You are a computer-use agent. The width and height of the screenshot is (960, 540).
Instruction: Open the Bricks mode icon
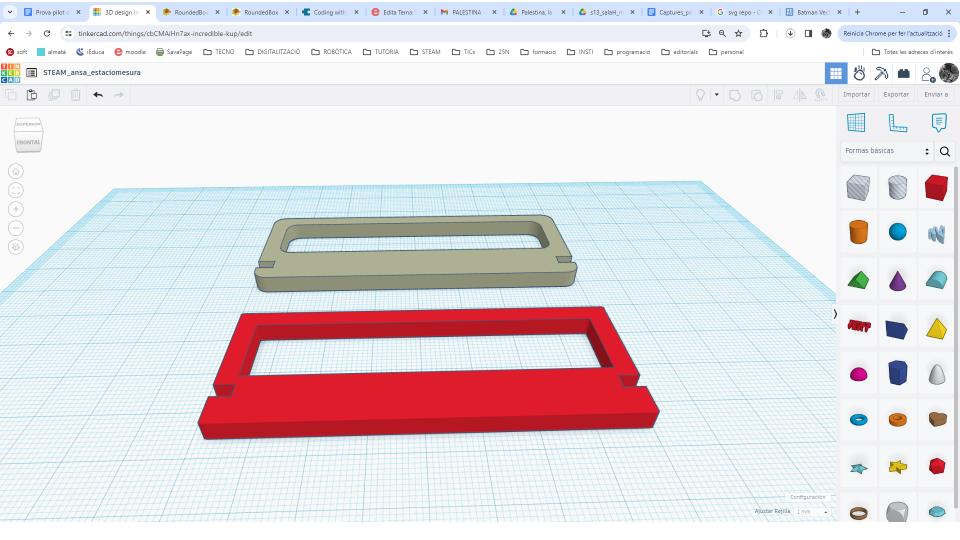(904, 73)
